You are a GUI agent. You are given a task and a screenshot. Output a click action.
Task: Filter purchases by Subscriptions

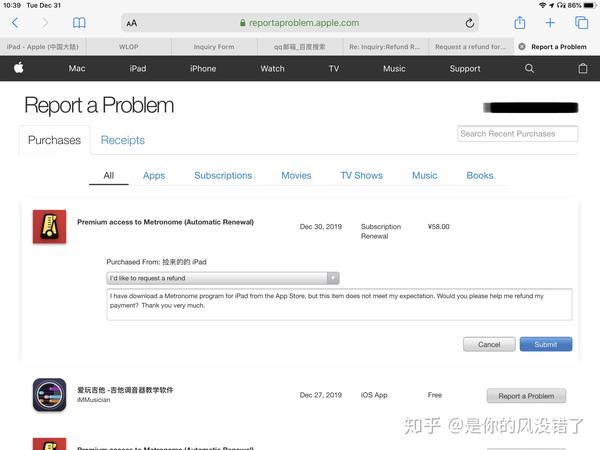click(x=223, y=176)
